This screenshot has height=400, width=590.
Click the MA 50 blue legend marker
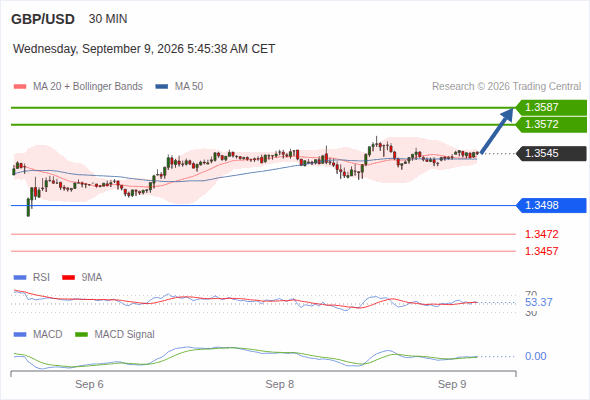pyautogui.click(x=162, y=87)
